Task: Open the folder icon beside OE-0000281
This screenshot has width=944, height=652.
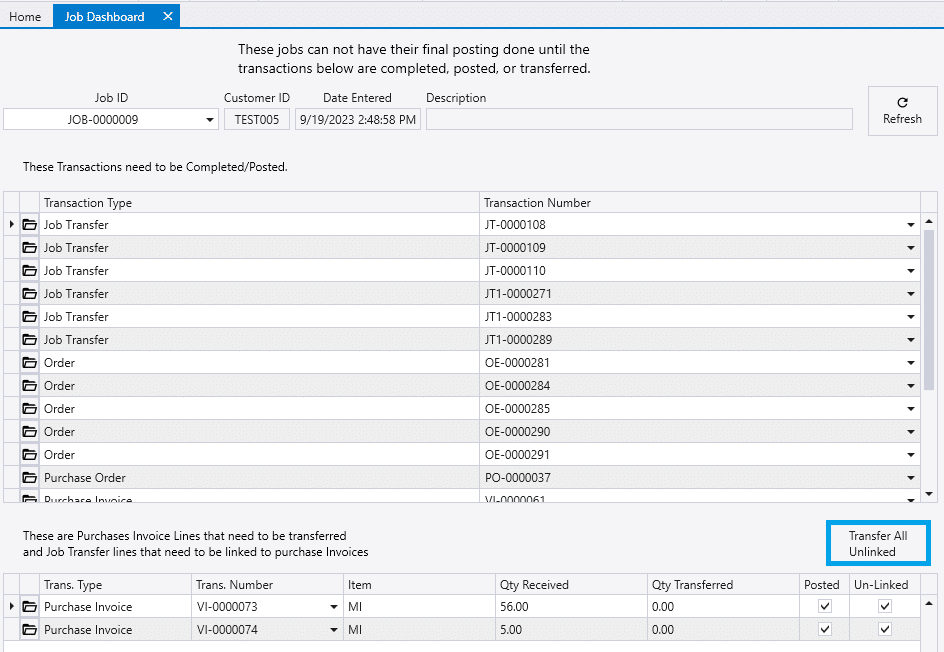Action: 29,362
